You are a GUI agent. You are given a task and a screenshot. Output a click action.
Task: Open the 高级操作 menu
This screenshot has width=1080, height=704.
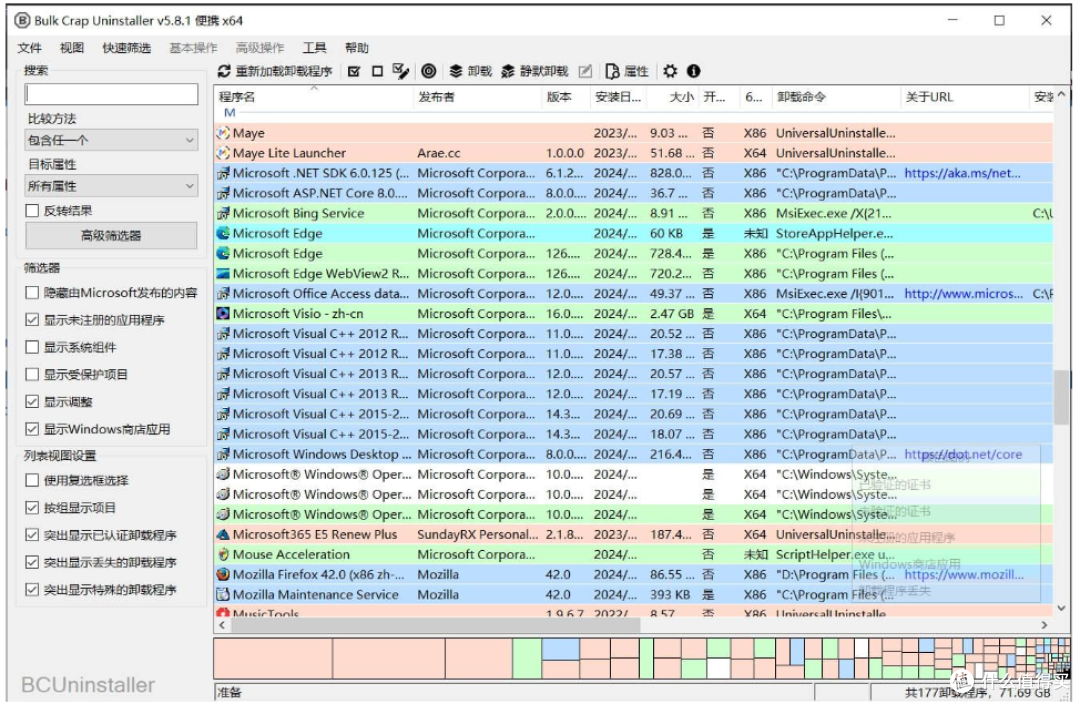pyautogui.click(x=260, y=48)
